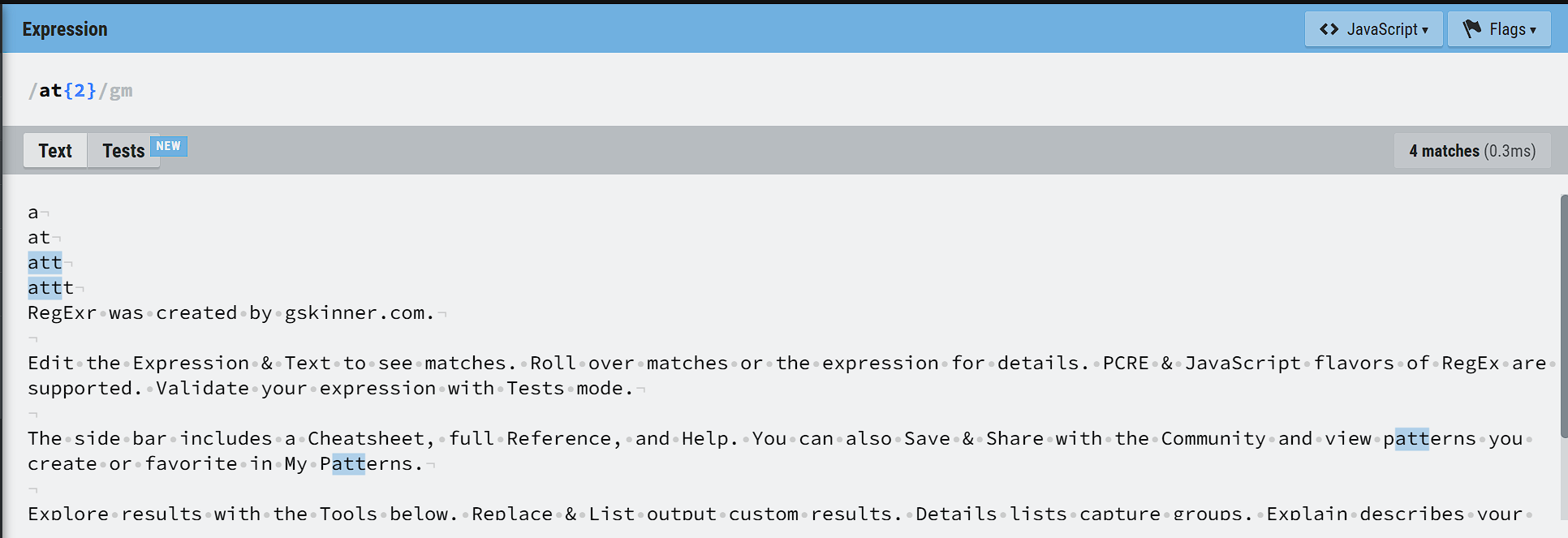Viewport: 1568px width, 538px height.
Task: Click highlighted match in 'attt' line
Action: [45, 288]
